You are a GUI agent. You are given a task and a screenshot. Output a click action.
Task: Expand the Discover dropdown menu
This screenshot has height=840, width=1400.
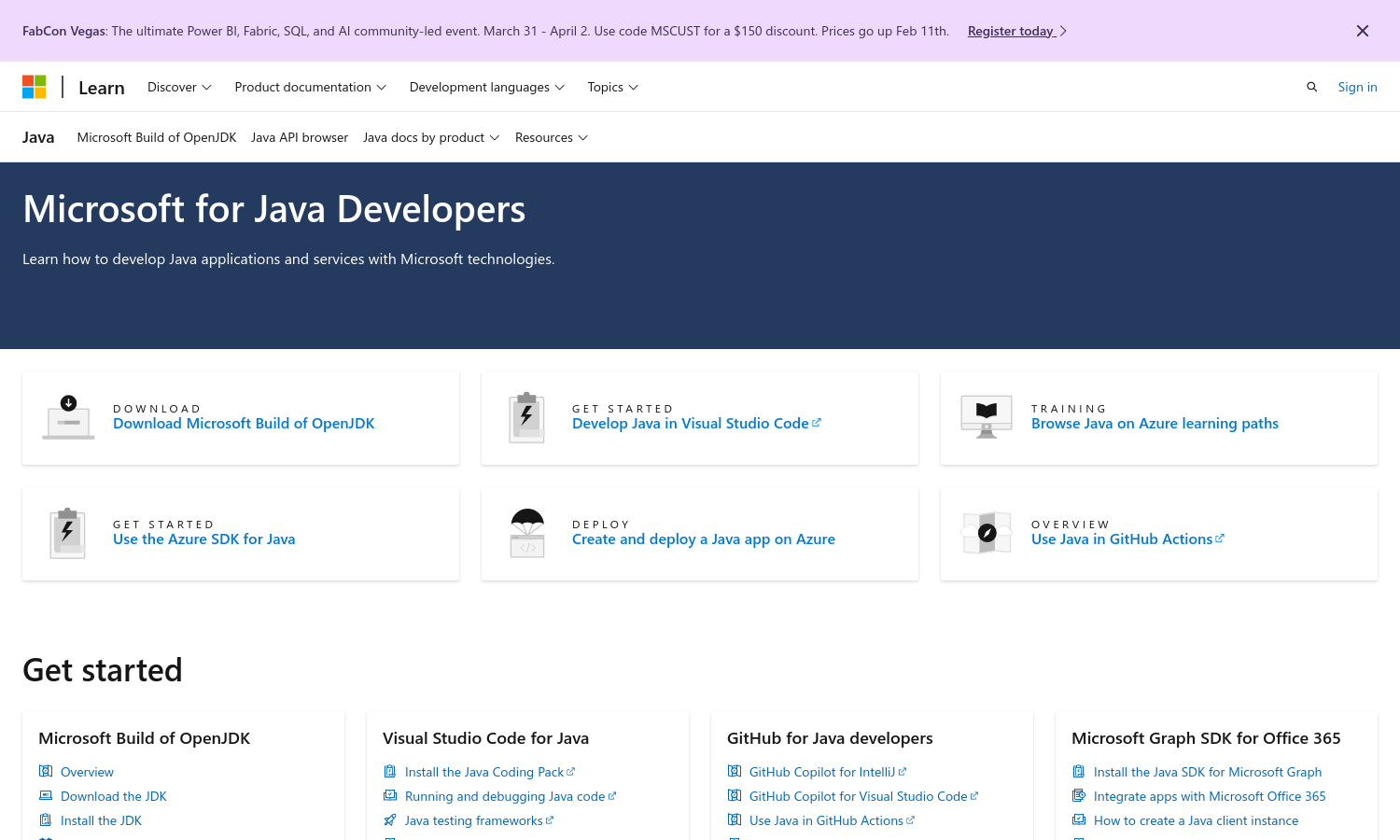179,87
